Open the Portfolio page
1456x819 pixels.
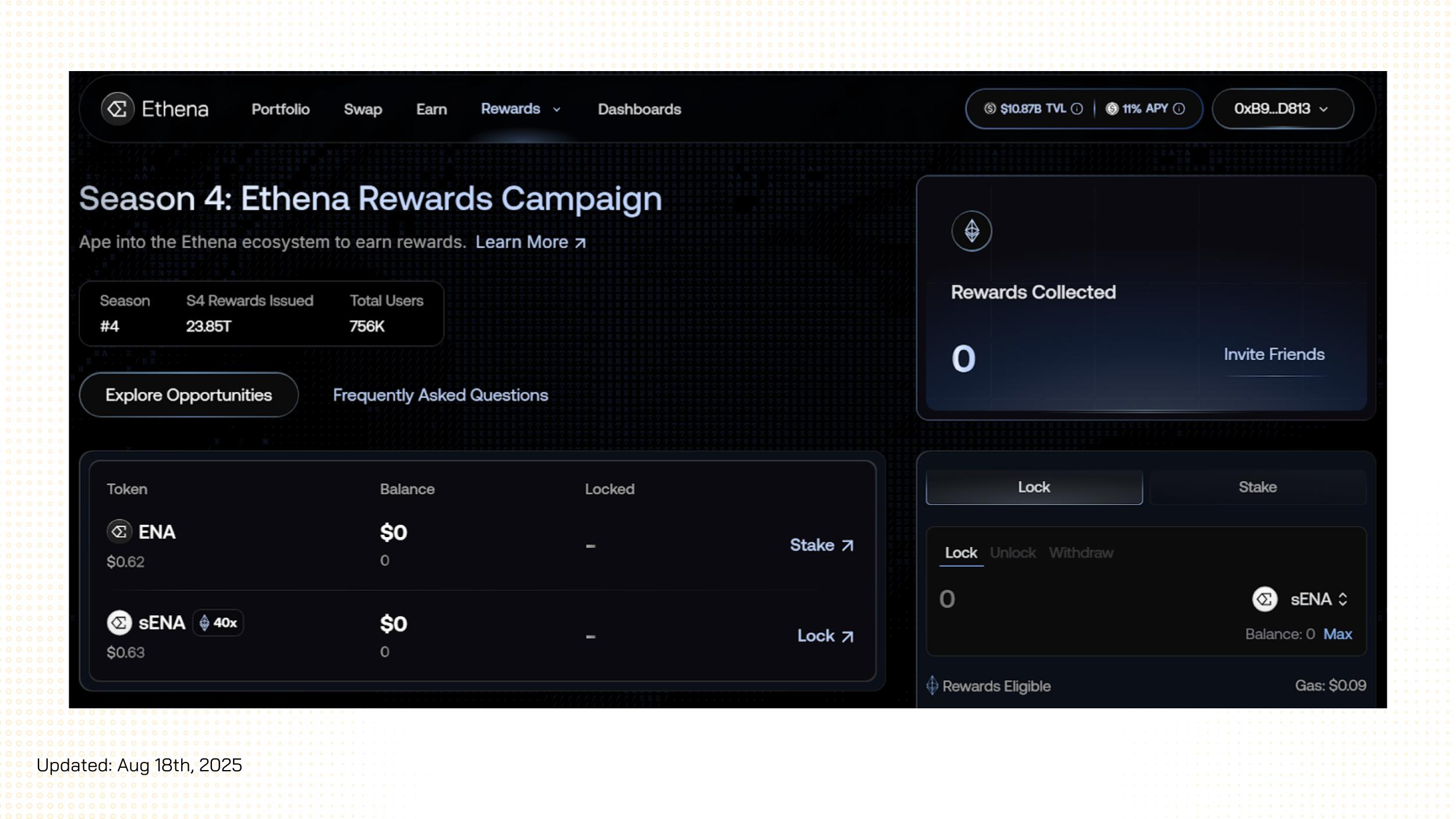click(280, 110)
